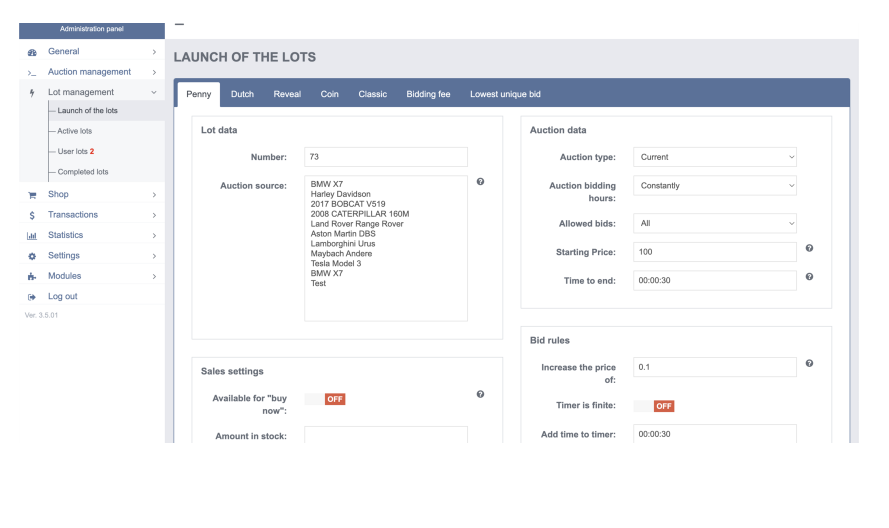Select Land Rover Range Rover in list
889x528 pixels.
click(357, 224)
